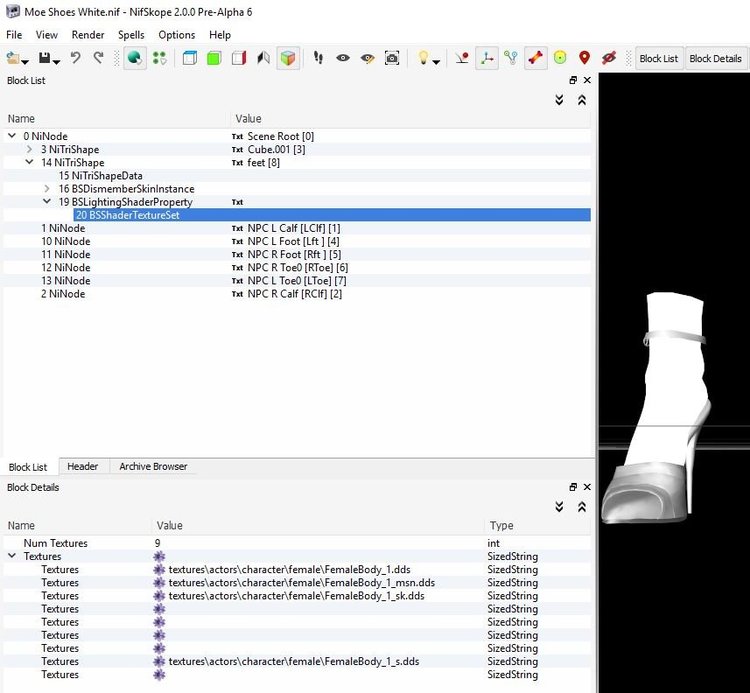Click the Num Textures value 9
The height and width of the screenshot is (693, 750).
point(157,543)
